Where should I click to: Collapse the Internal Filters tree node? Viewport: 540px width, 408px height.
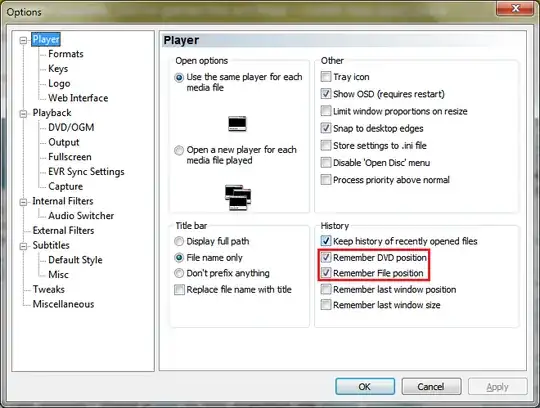click(x=23, y=202)
